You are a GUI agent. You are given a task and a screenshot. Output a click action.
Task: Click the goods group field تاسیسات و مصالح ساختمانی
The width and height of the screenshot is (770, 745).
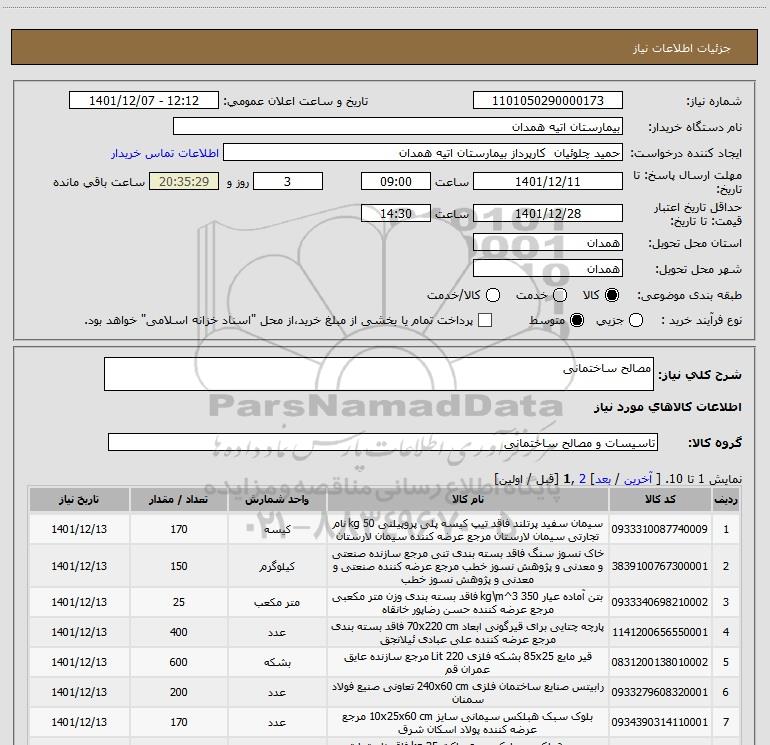[x=383, y=442]
